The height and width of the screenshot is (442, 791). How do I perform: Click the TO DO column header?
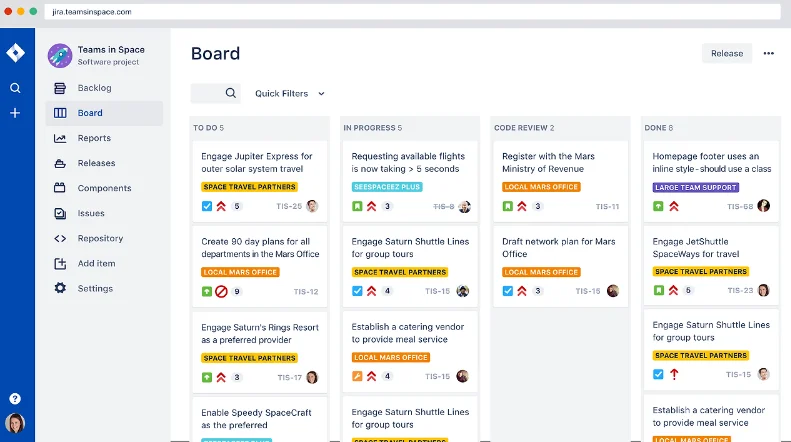point(208,128)
